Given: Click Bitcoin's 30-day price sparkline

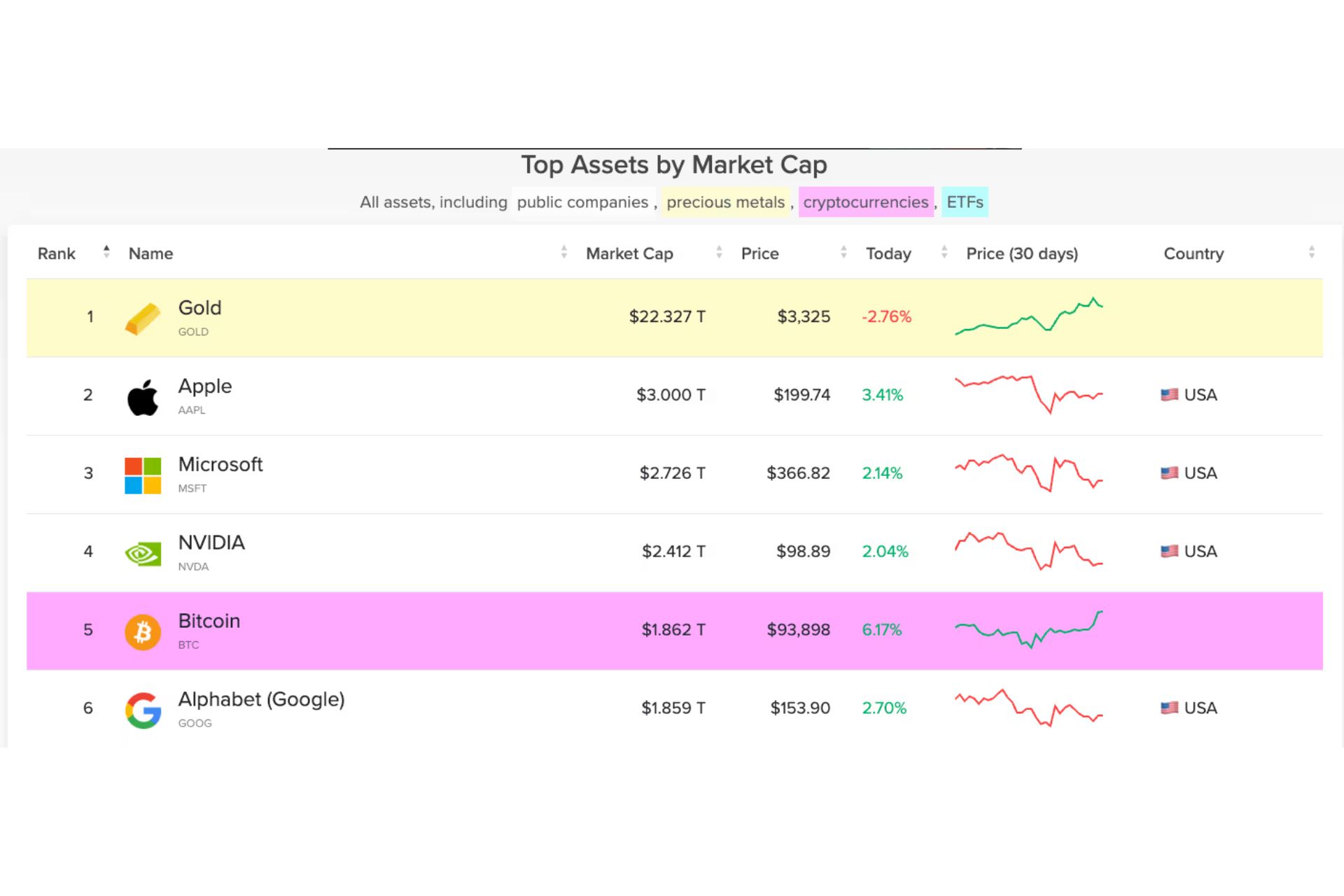Looking at the screenshot, I should [x=1028, y=629].
